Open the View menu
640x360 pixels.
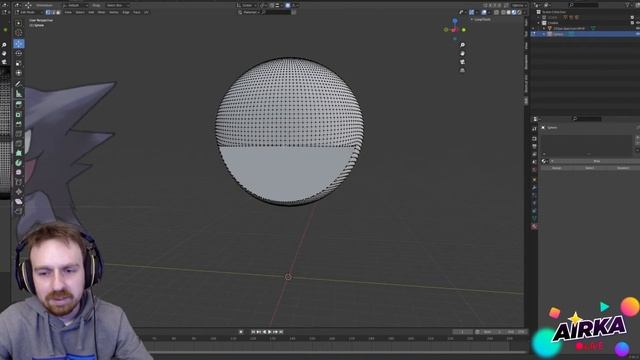pos(68,12)
